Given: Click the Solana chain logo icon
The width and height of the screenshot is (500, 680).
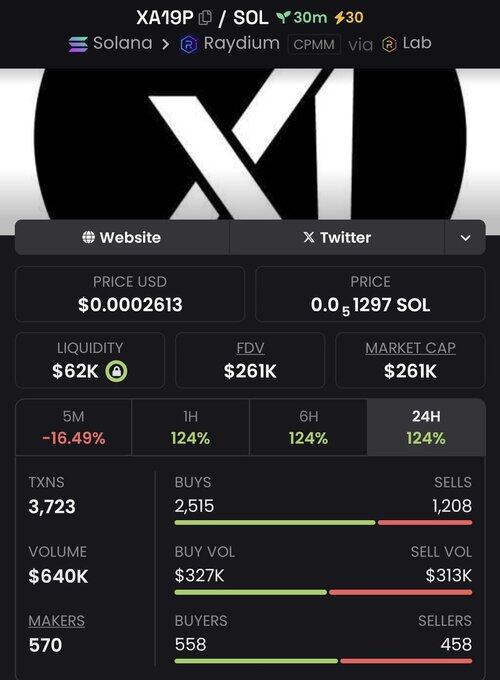Looking at the screenshot, I should [78, 44].
